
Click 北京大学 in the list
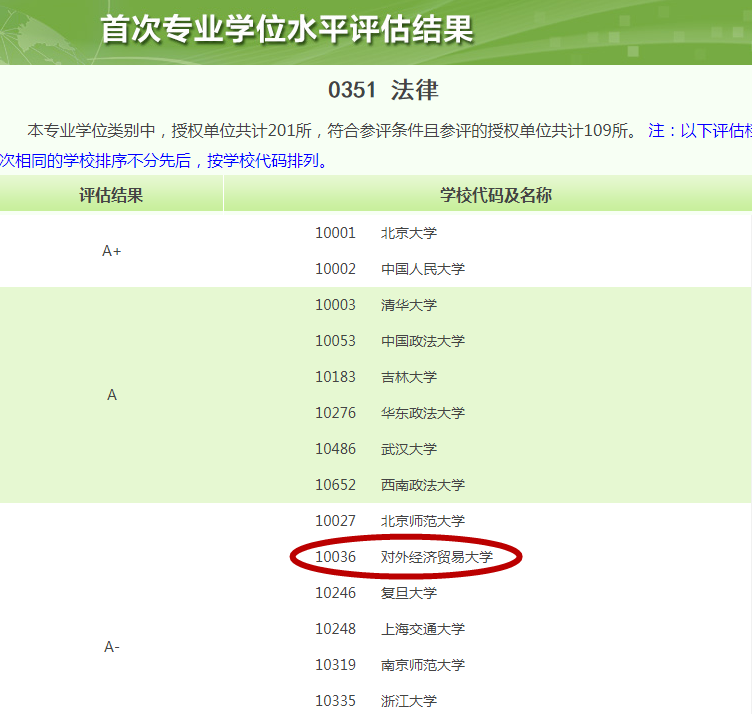(409, 233)
